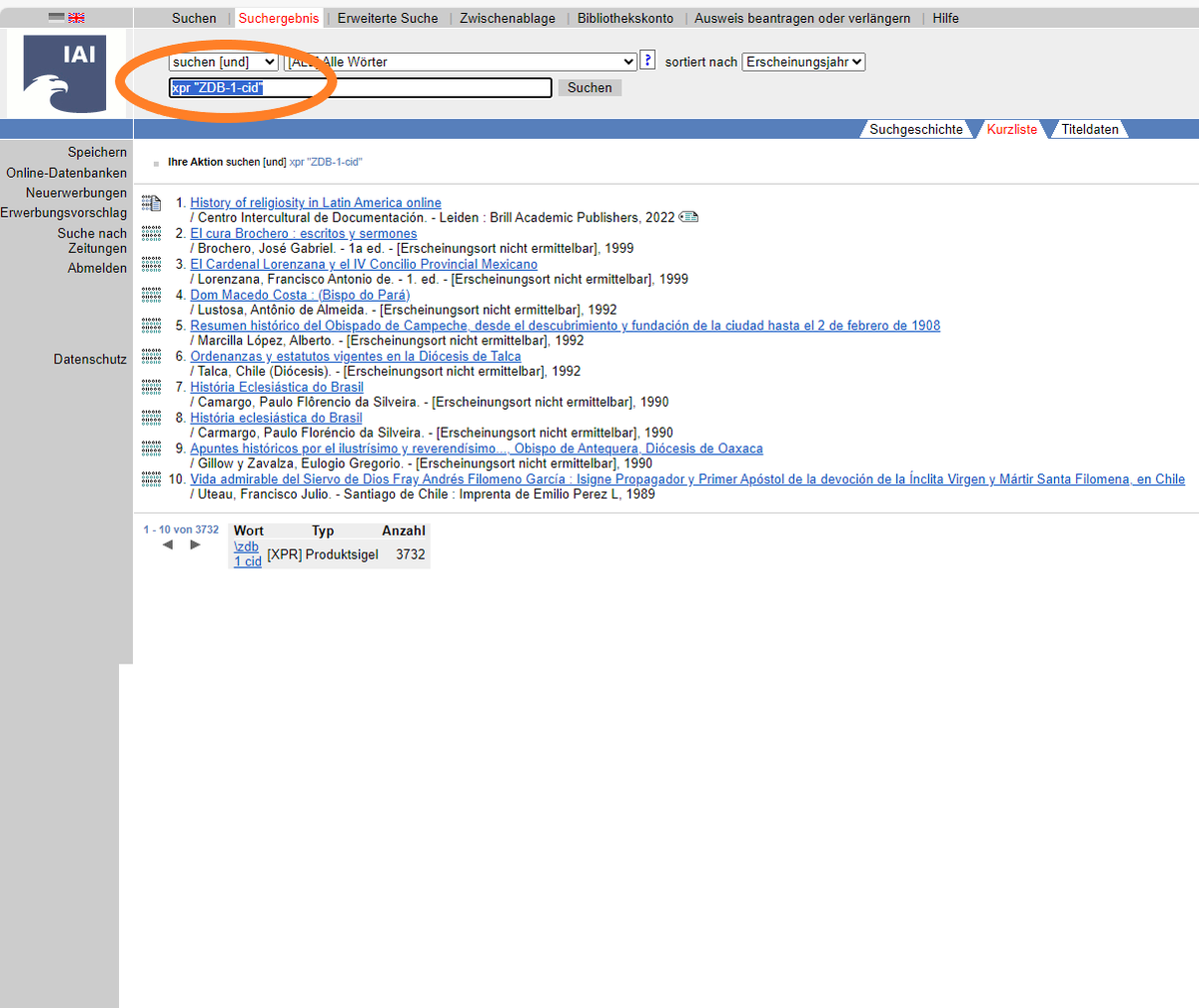Open 'El Cardenal Lorenzana y el IV Concilio' title

364,265
